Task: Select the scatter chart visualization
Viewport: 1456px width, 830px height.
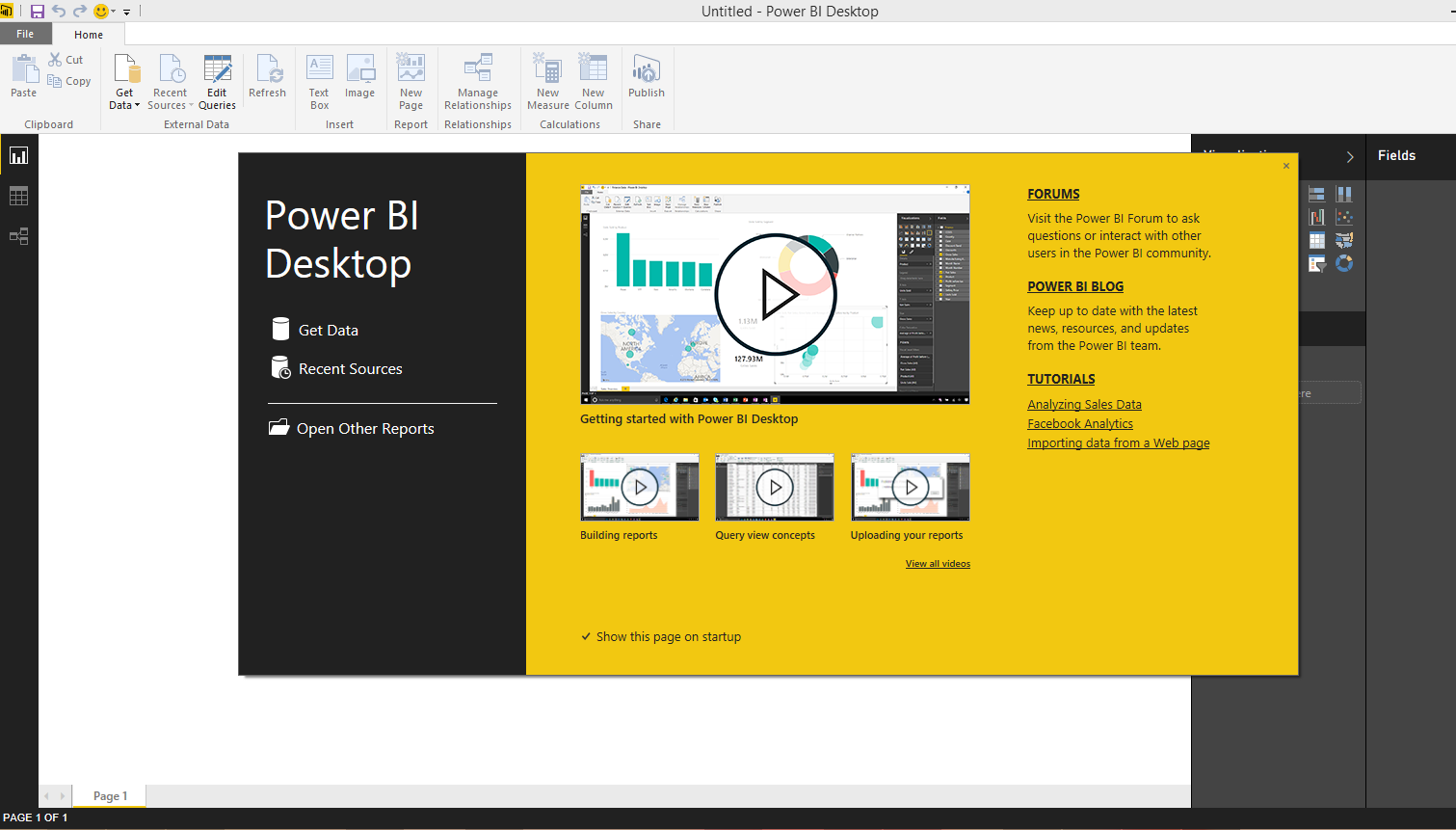Action: tap(1344, 216)
